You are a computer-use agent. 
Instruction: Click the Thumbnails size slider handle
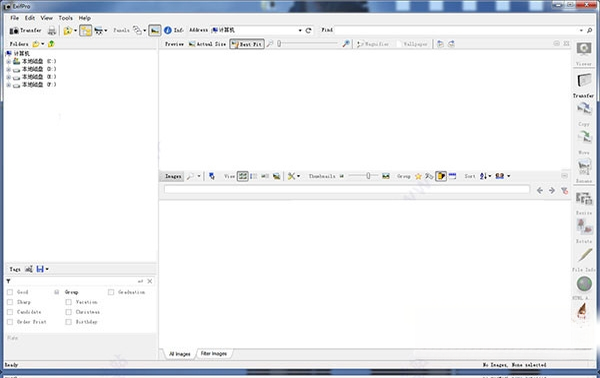(368, 176)
